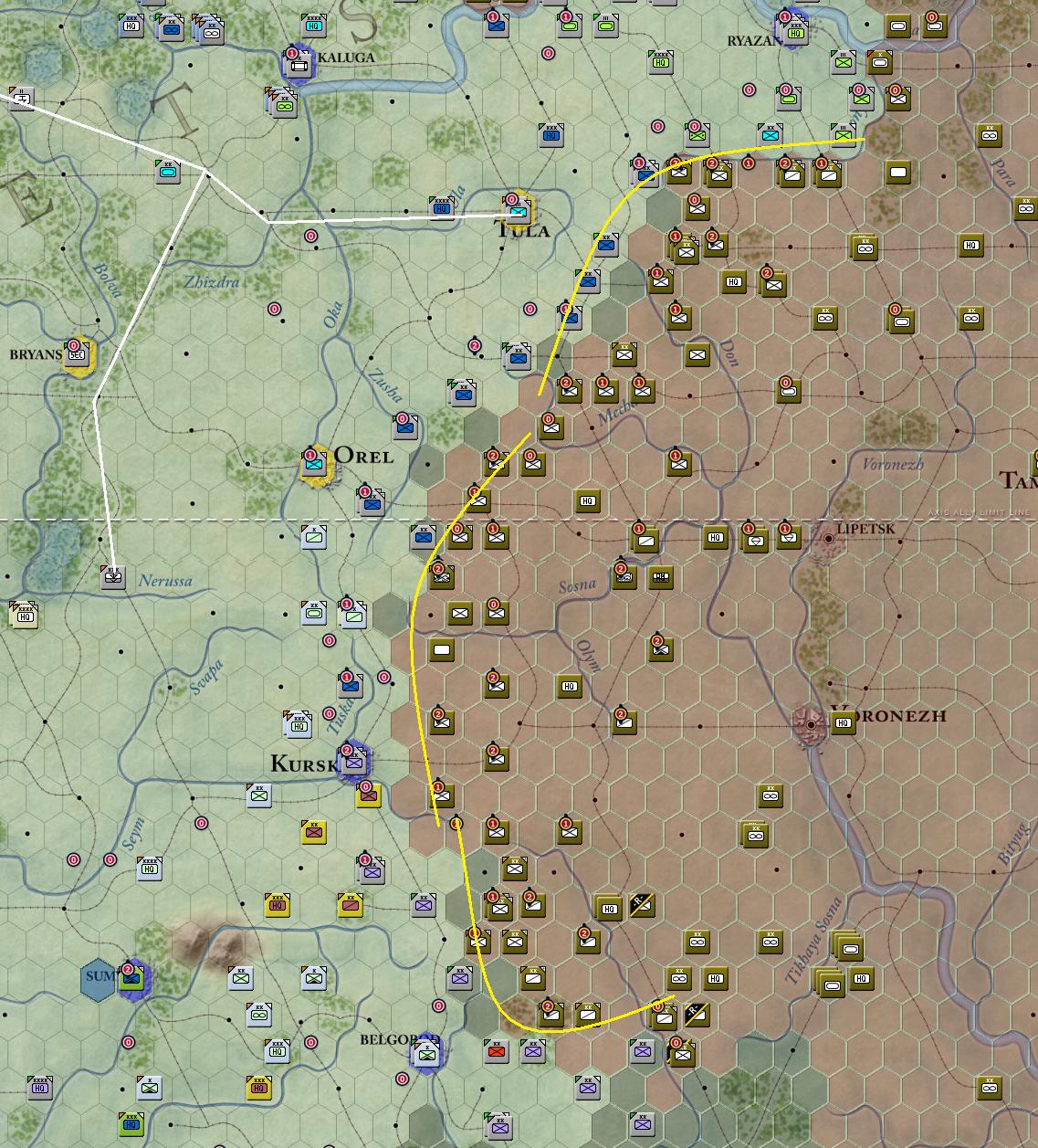The height and width of the screenshot is (1148, 1038).
Task: Select the yellow cavalry XX counter right of yellow XXX HQ
Action: point(351,903)
